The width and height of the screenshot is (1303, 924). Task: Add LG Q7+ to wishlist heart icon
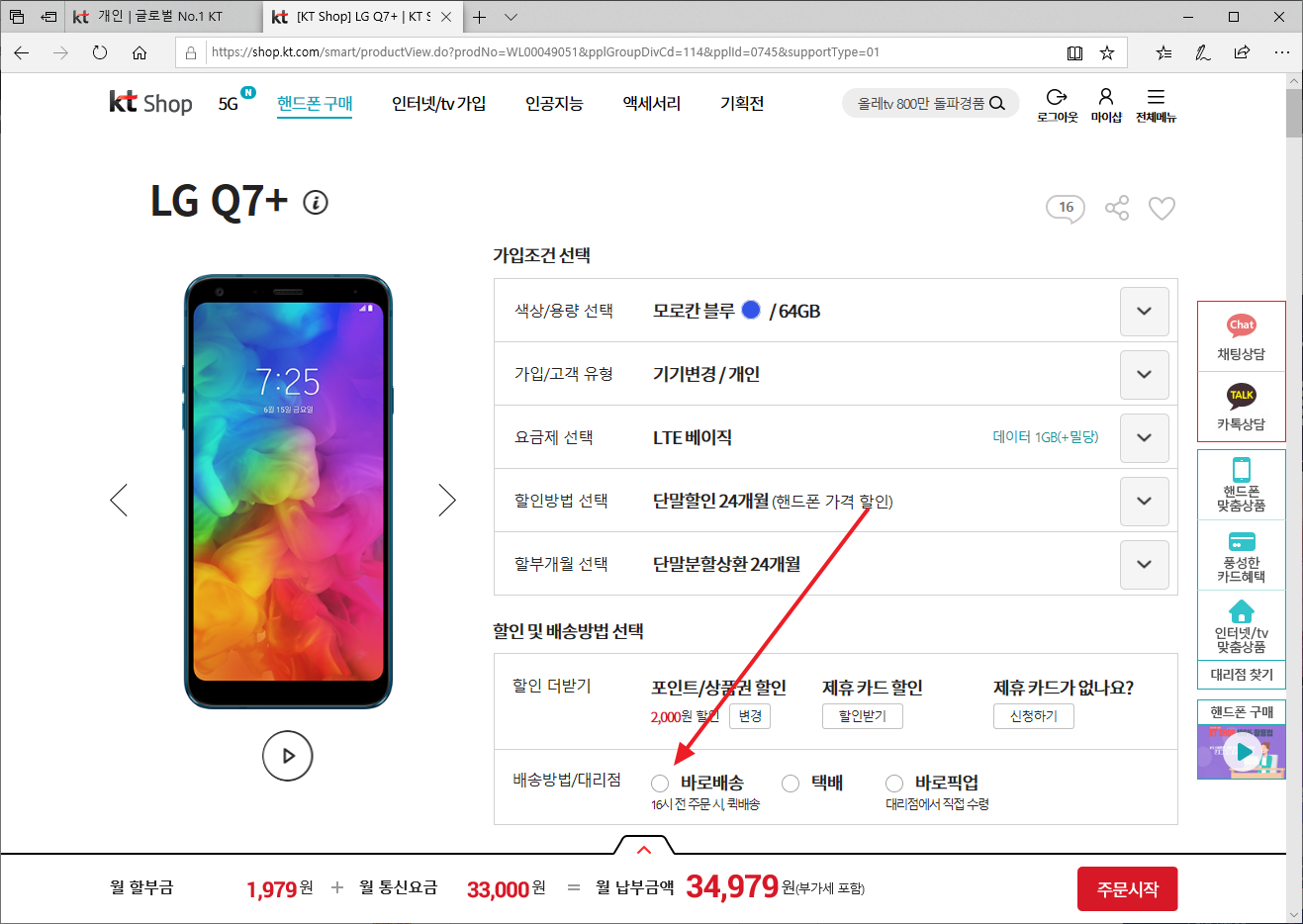(x=1162, y=208)
